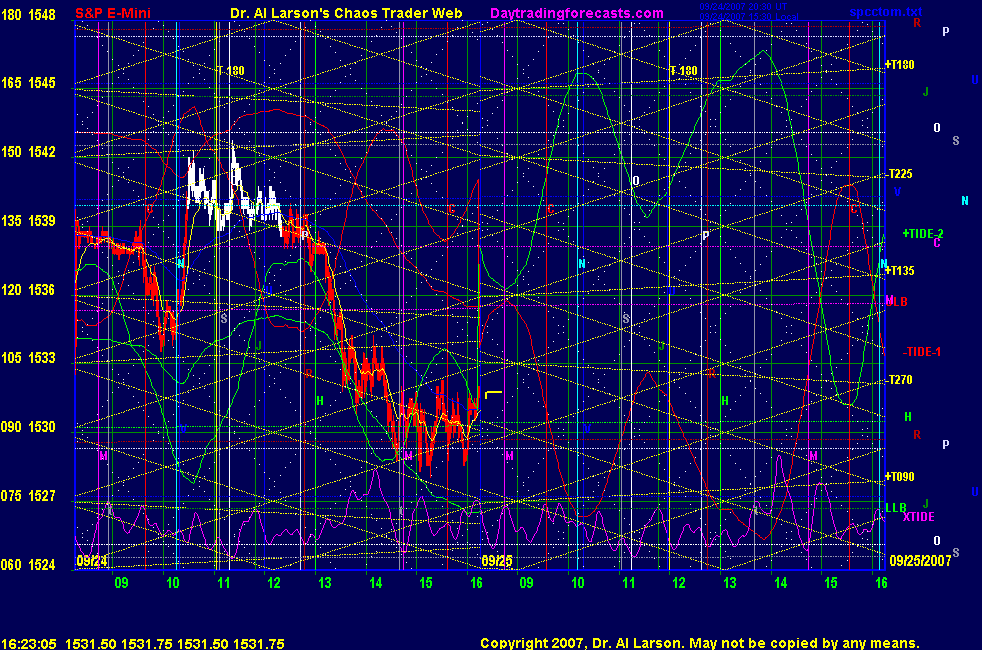Image resolution: width=982 pixels, height=650 pixels.
Task: Click the 135 1539 price axis label
Action: tap(28, 220)
